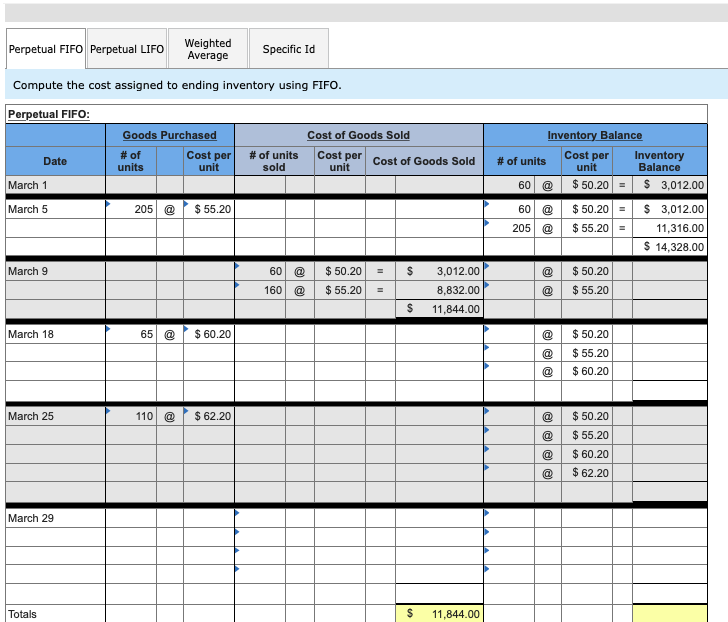Click March 25 inventory balance cell for $62.20 row
Viewport: 728px width, 622px height.
pos(670,473)
